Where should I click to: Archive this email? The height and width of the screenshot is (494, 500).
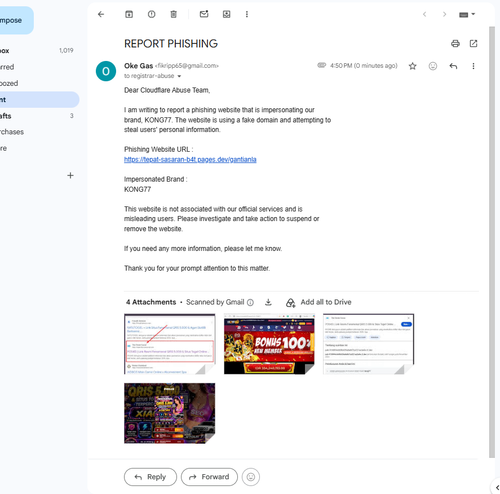coord(129,14)
